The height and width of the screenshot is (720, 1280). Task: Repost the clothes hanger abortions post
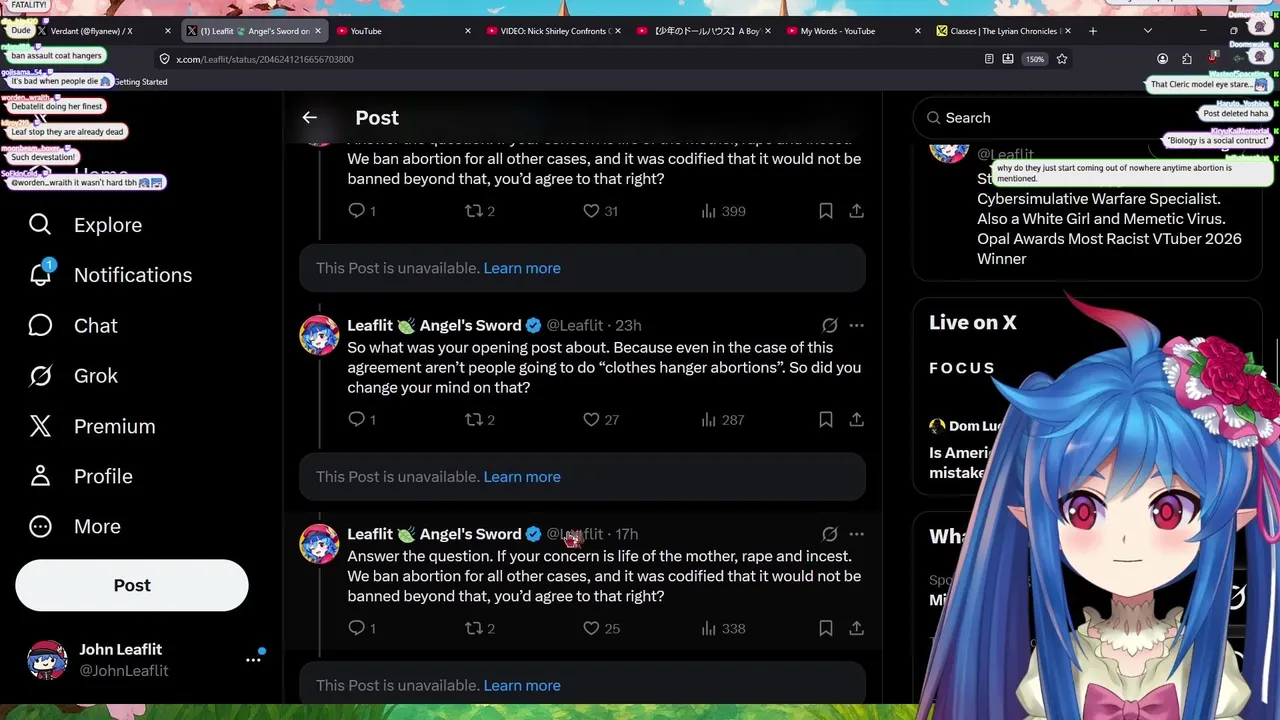pyautogui.click(x=480, y=420)
